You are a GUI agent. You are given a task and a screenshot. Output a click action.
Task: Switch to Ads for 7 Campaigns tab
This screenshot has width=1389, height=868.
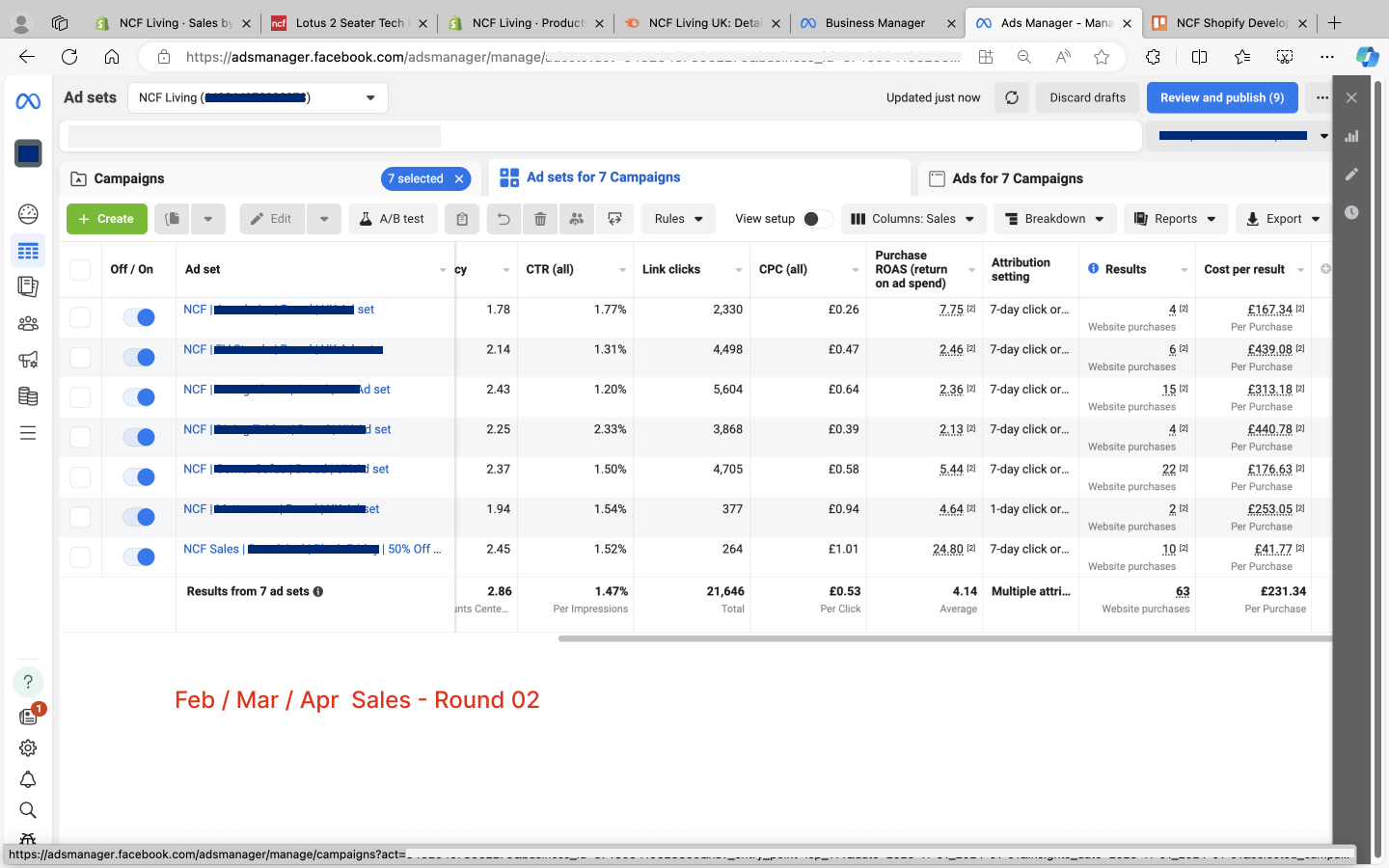(x=1018, y=178)
